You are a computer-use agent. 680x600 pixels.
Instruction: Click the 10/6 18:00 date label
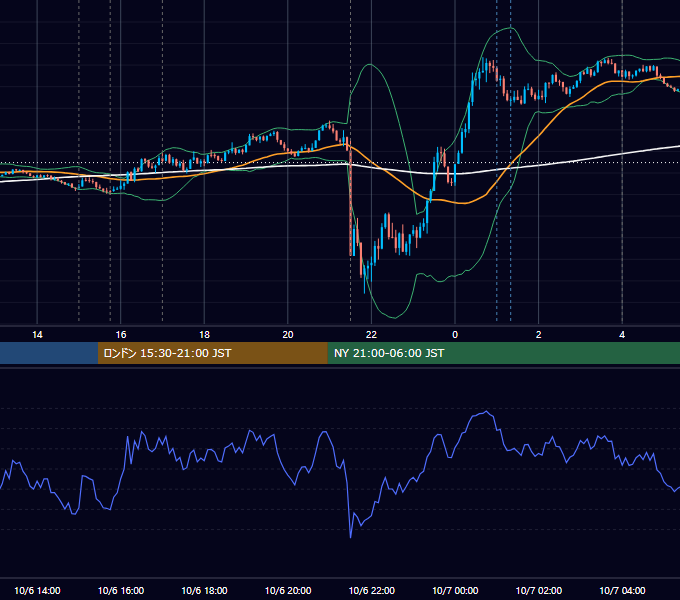pos(204,590)
